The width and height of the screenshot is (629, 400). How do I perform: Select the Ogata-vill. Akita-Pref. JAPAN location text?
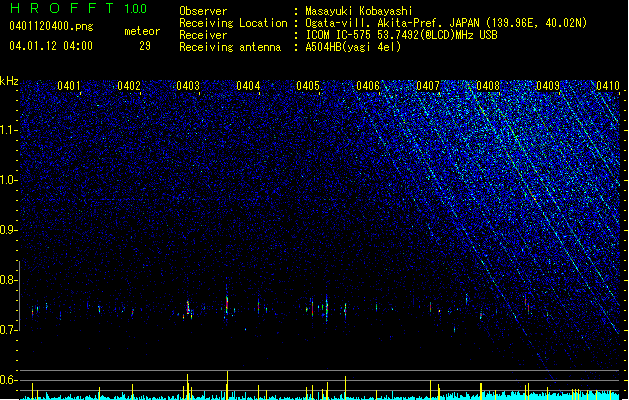446,23
